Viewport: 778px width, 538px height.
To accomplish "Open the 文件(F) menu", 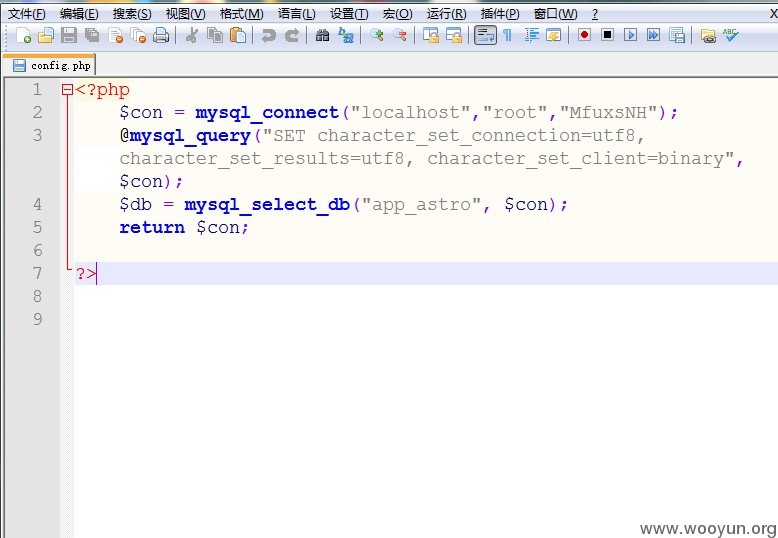I will pyautogui.click(x=27, y=14).
